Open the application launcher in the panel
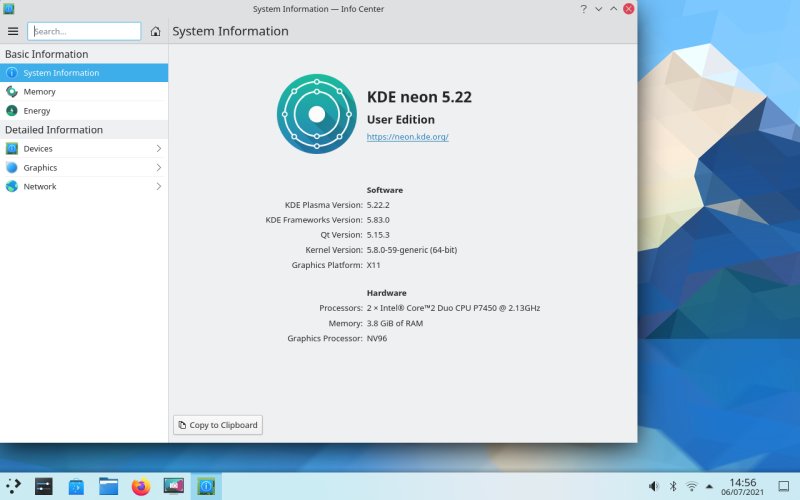The image size is (800, 500). [x=13, y=486]
